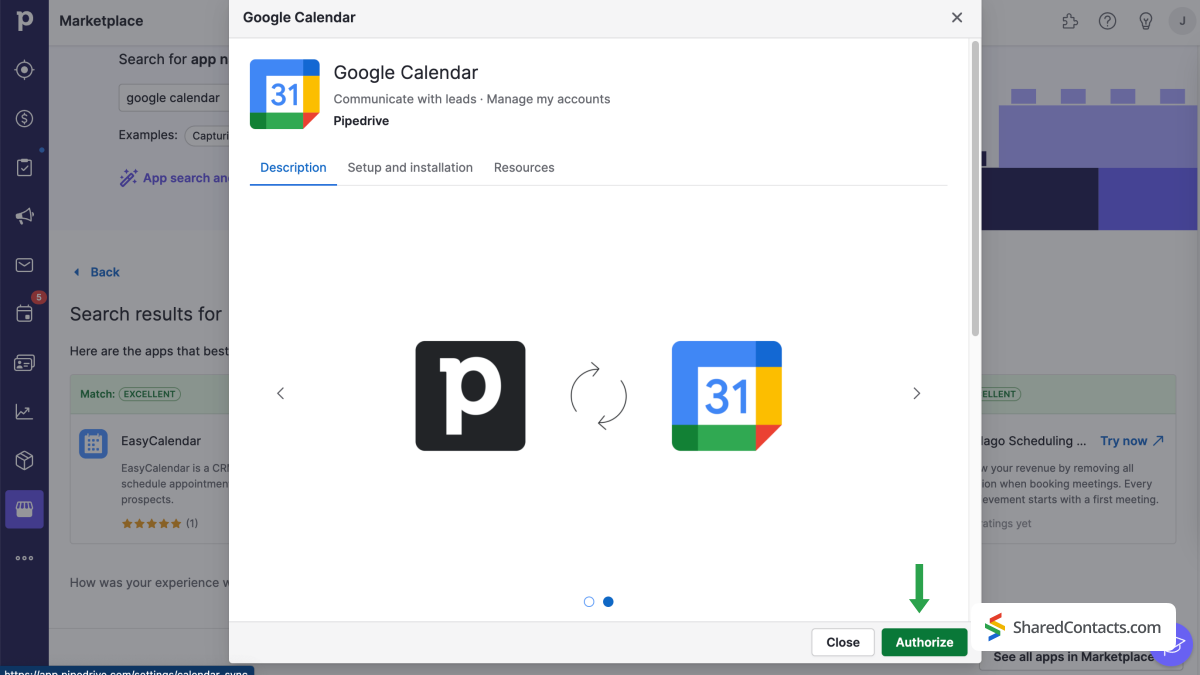The width and height of the screenshot is (1200, 675).
Task: Click the Close button in dialog
Action: pyautogui.click(x=843, y=642)
